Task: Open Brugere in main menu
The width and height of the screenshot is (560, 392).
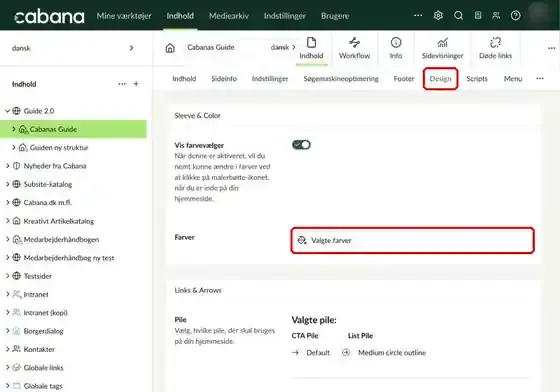Action: point(335,16)
